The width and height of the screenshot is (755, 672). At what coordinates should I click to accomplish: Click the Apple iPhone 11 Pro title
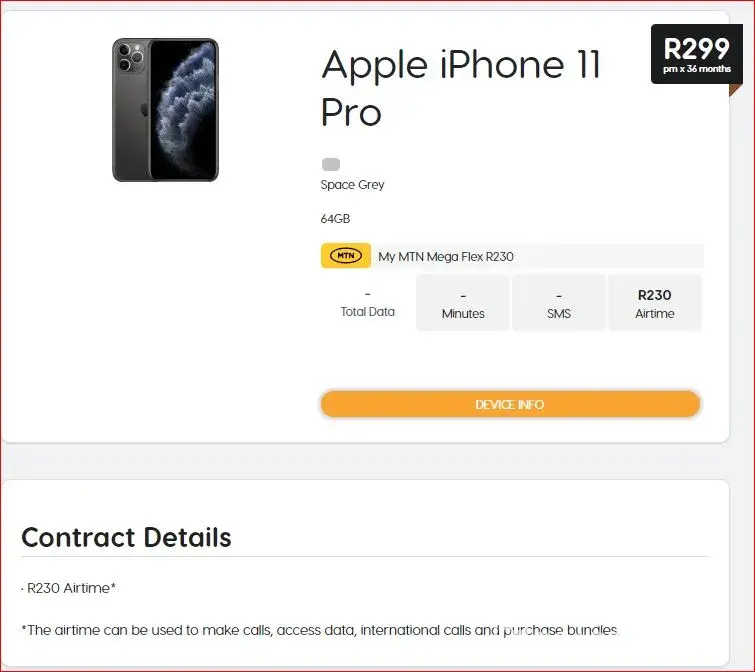coord(461,88)
